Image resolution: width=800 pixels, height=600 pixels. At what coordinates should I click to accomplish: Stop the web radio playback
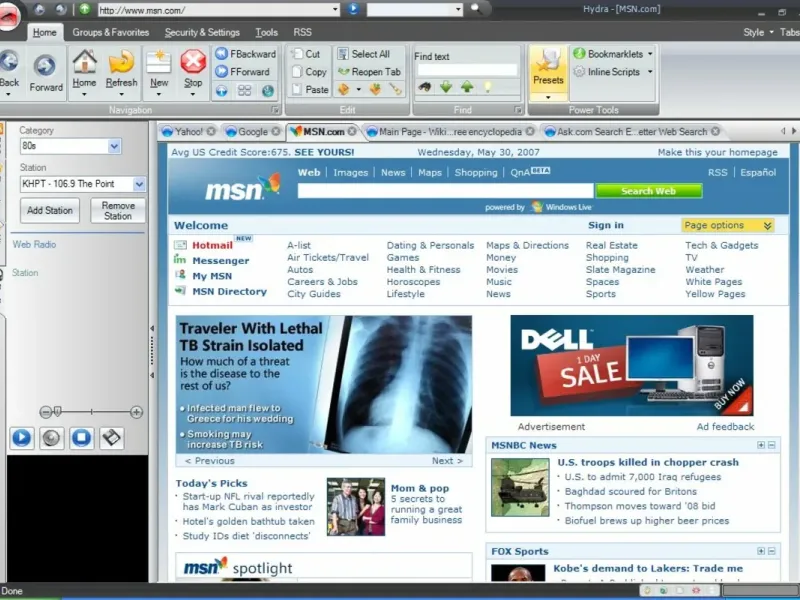[x=82, y=438]
